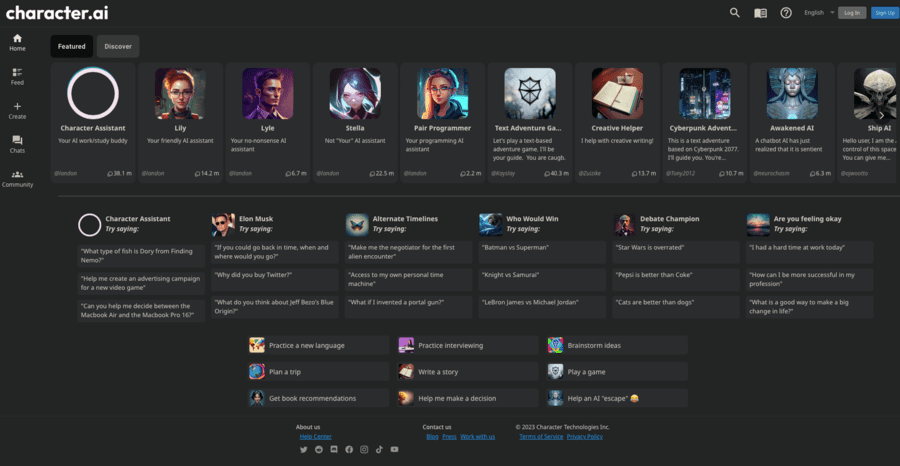The image size is (900, 466).
Task: Expand the English language dropdown
Action: (x=819, y=13)
